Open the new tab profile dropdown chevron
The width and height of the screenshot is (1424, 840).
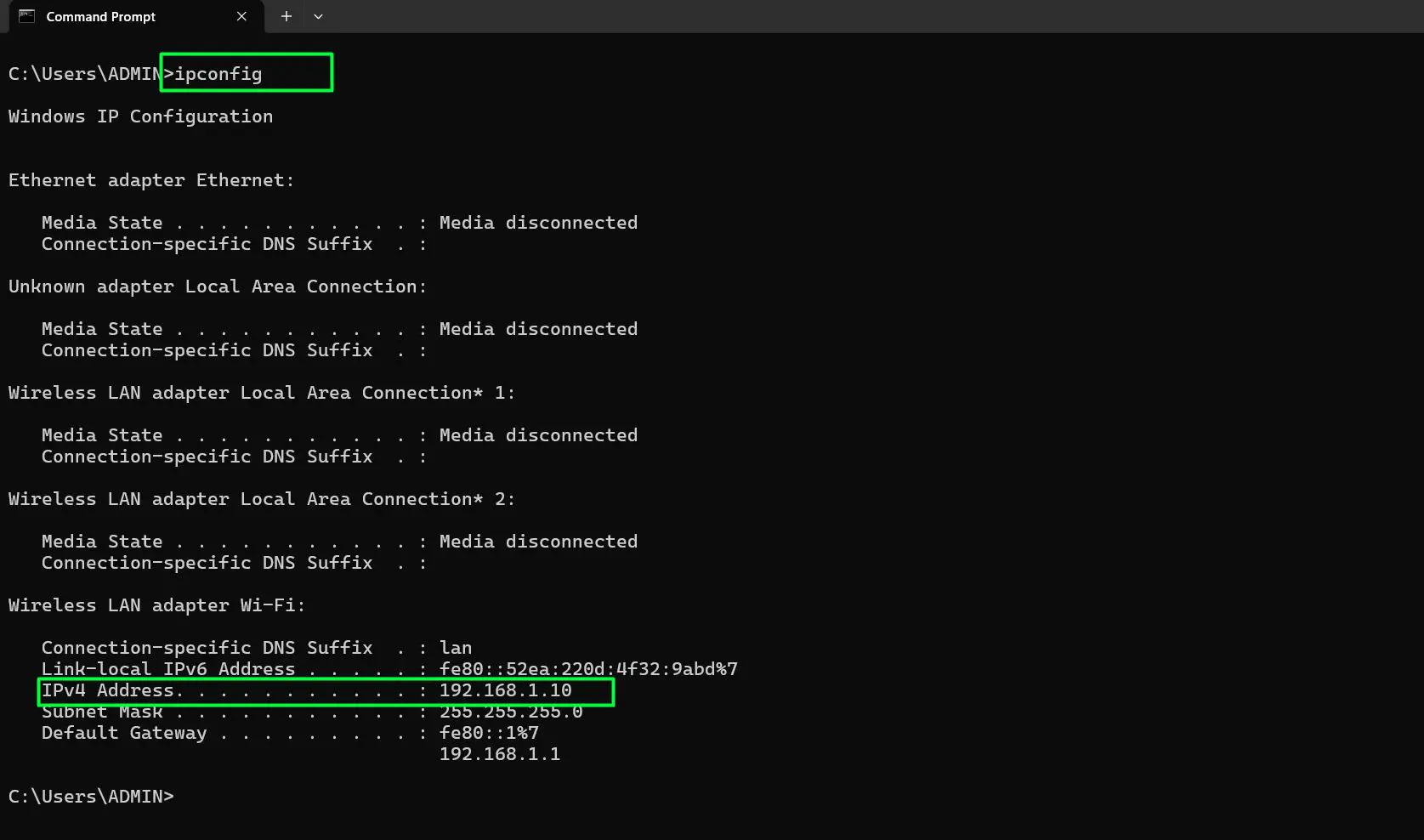click(318, 16)
